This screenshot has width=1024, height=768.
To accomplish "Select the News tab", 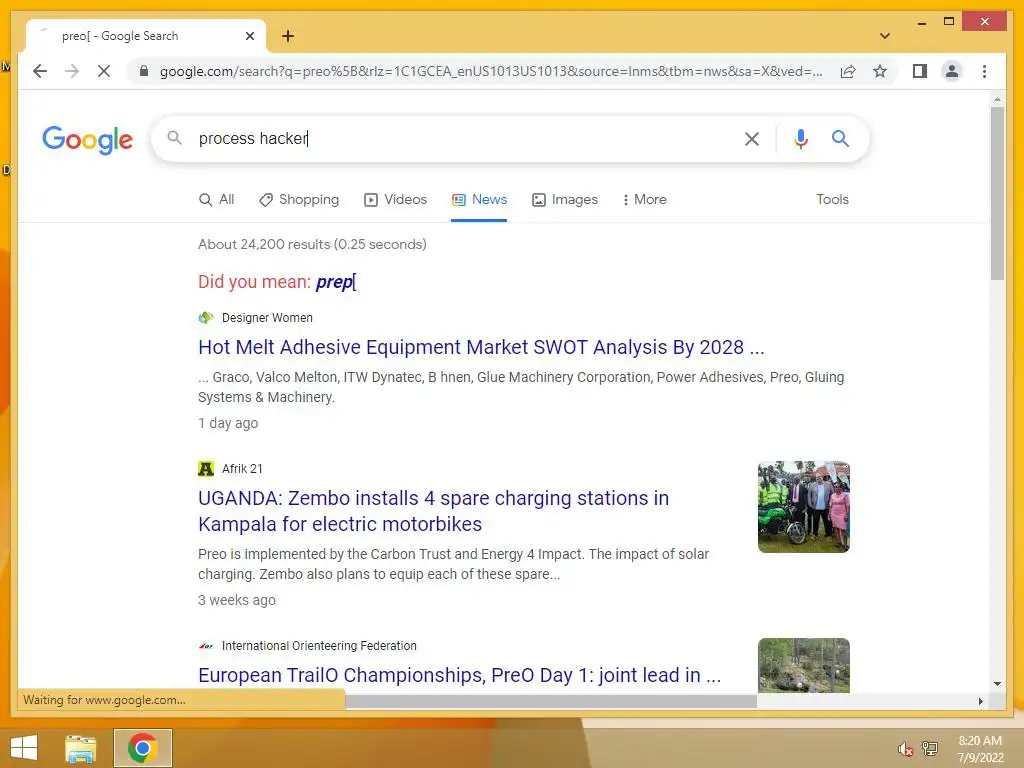I will click(x=479, y=200).
